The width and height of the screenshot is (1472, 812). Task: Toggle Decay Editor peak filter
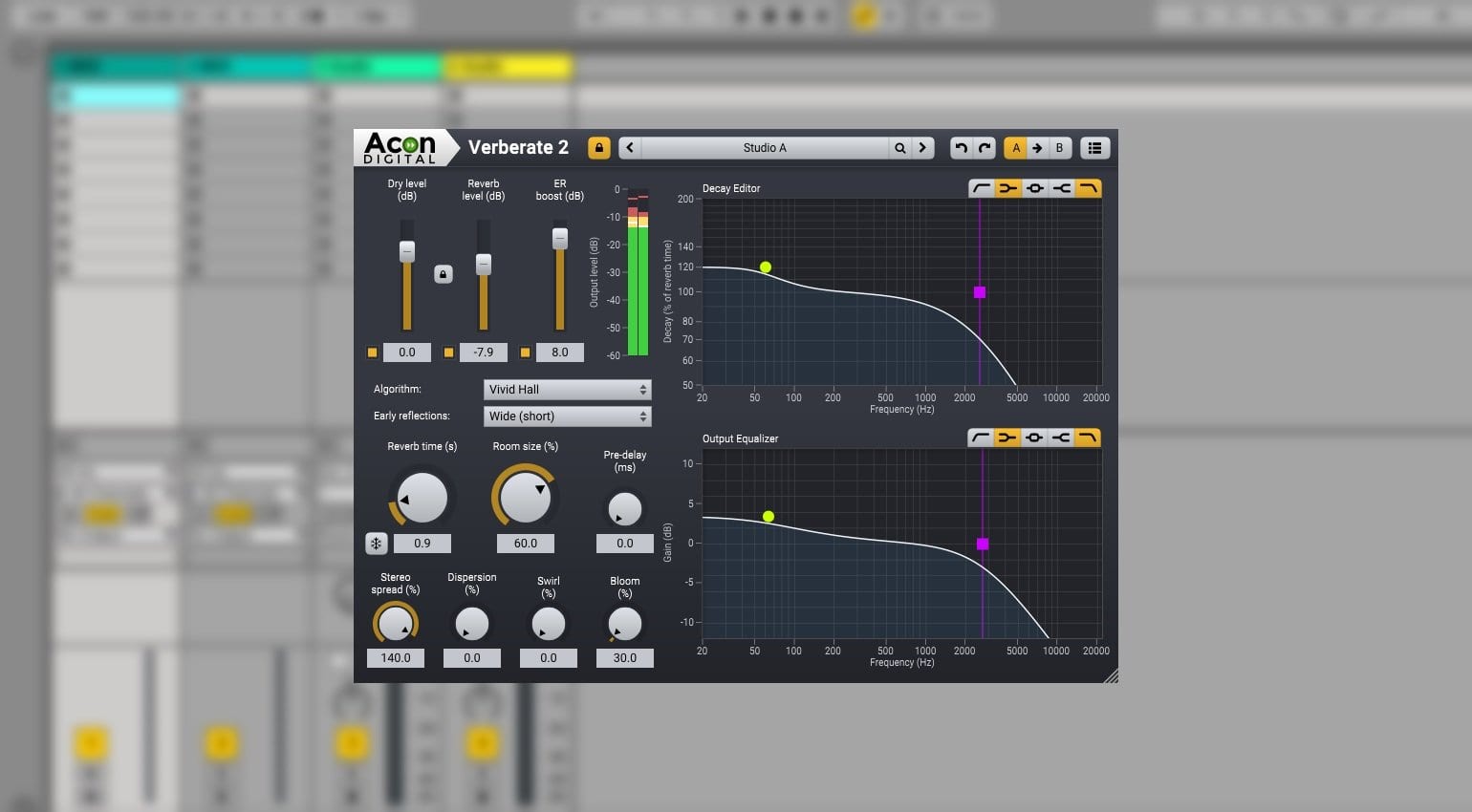click(x=1034, y=188)
